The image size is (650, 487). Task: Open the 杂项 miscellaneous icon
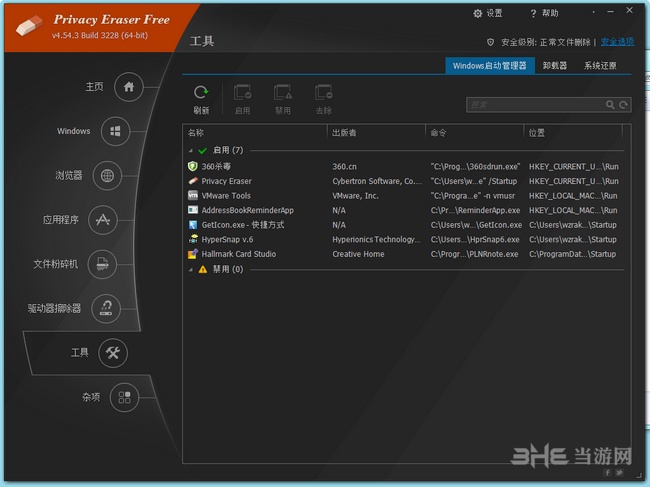124,397
